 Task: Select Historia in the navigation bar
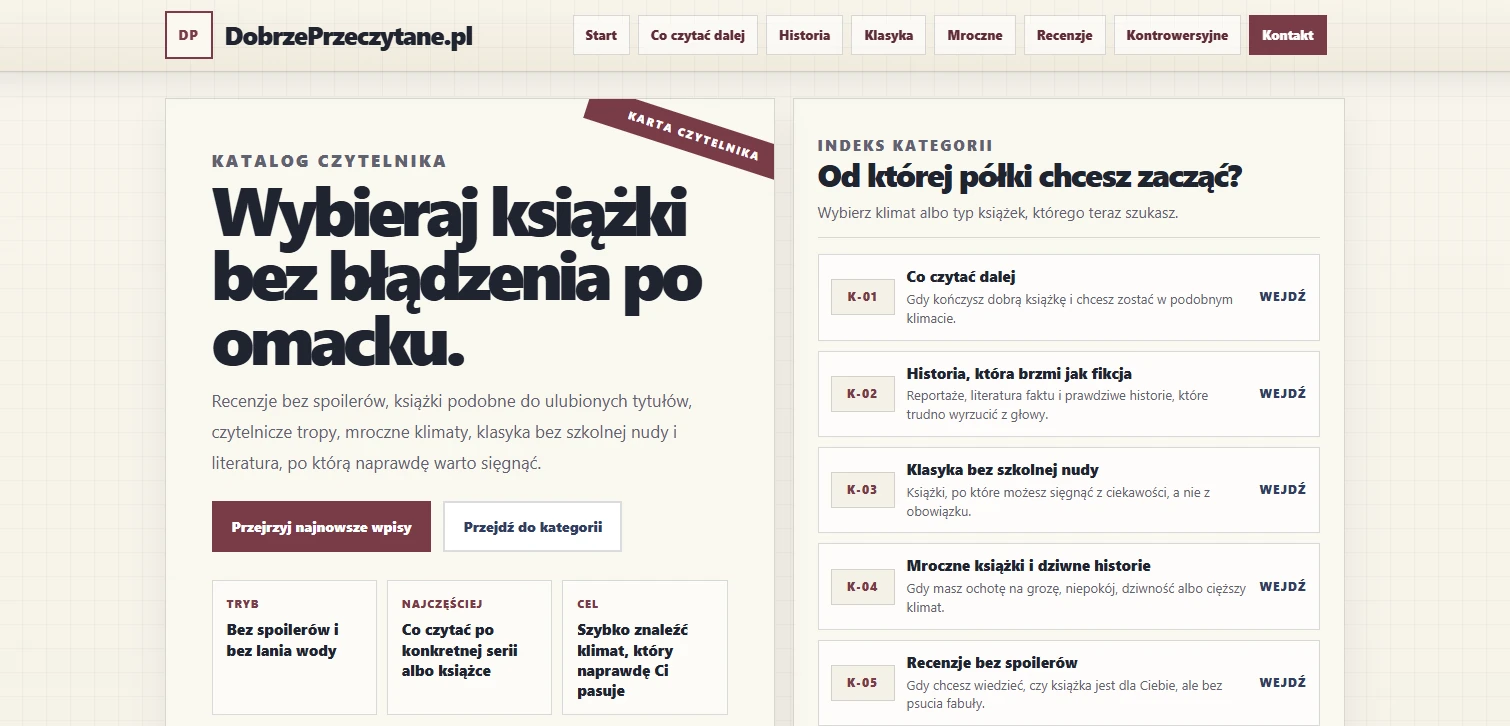tap(804, 35)
